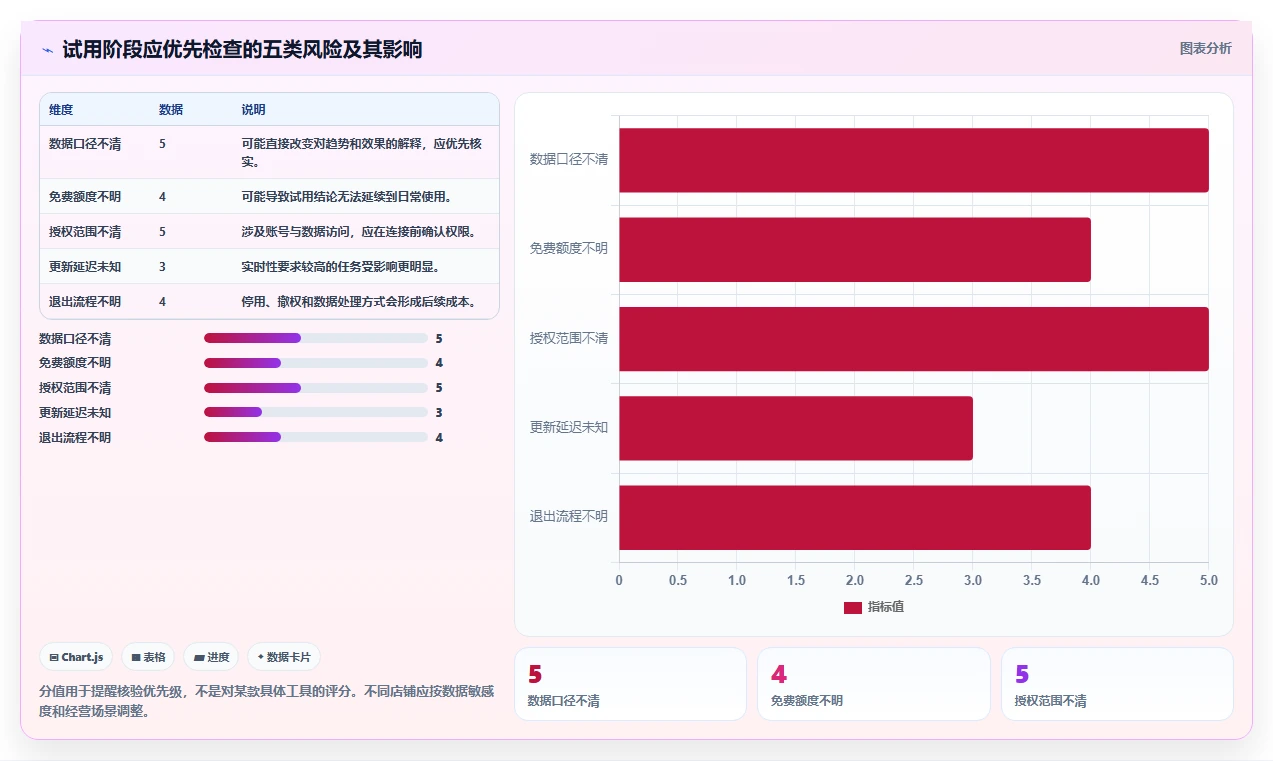The image size is (1273, 761).
Task: Click description '可能导致试用结论无法延续到日常使用。'
Action: pos(347,196)
